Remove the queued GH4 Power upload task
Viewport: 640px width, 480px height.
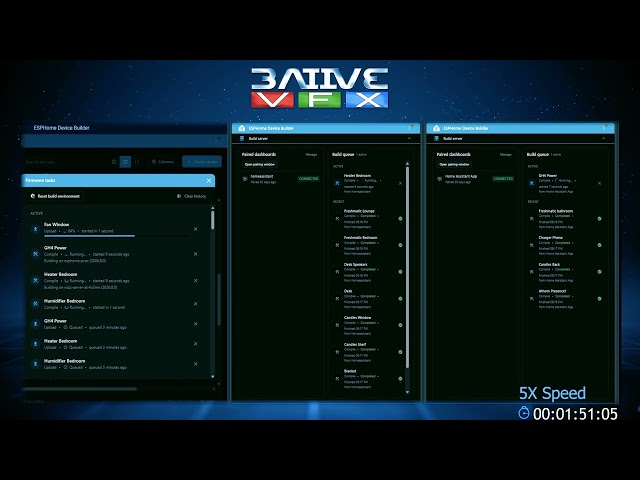[196, 324]
